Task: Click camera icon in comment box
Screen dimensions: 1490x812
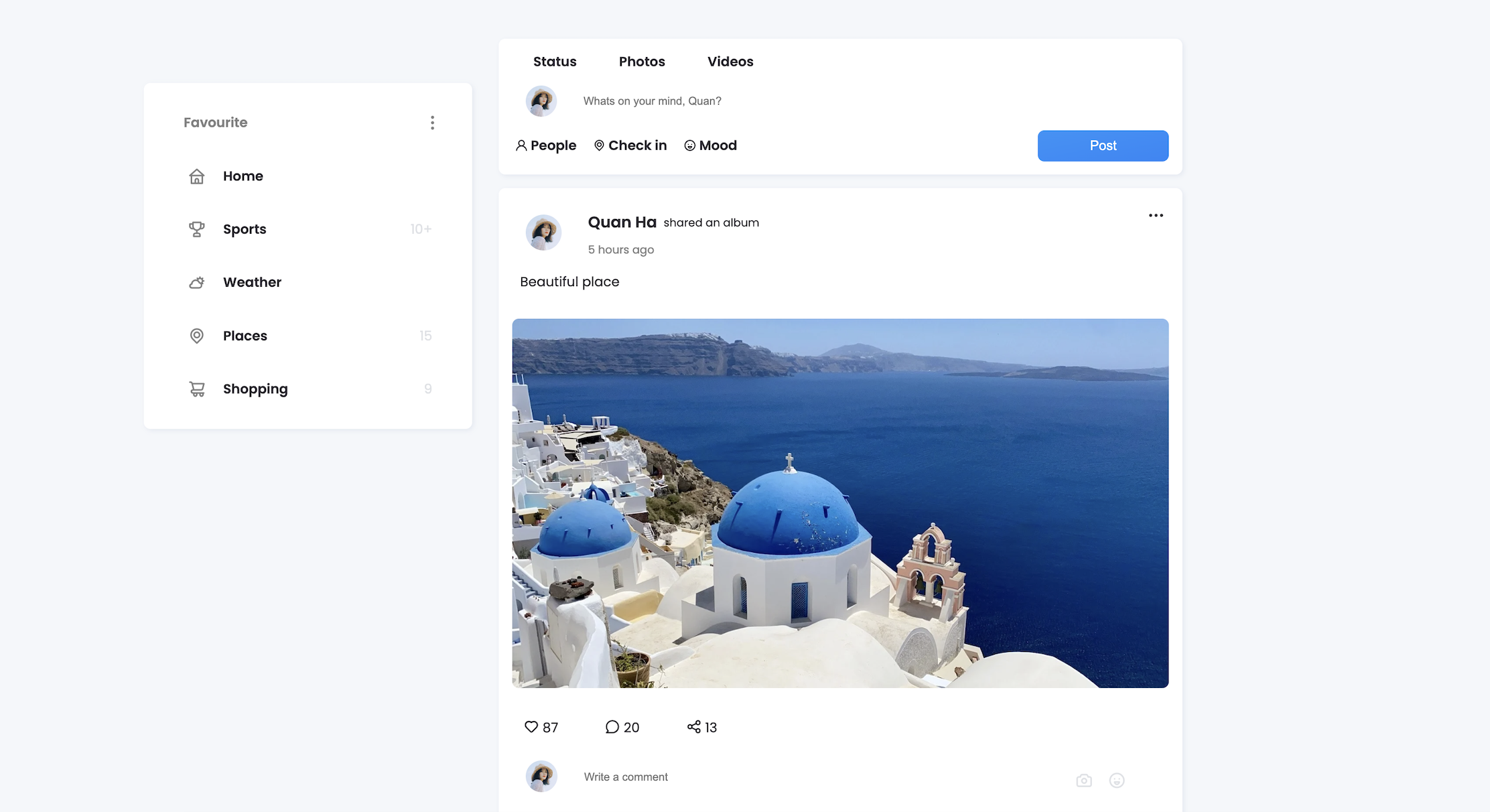Action: [1084, 781]
